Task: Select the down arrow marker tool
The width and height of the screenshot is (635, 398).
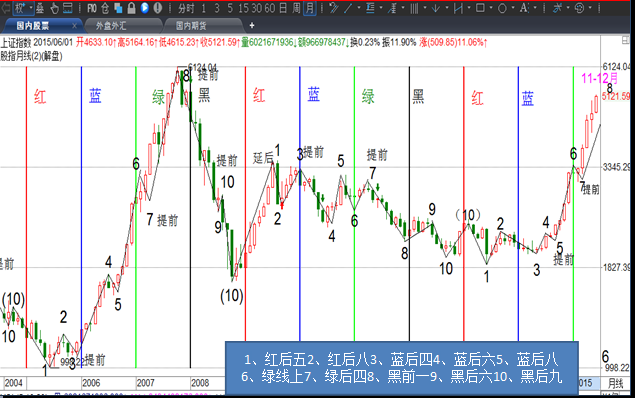Action: 436,8
